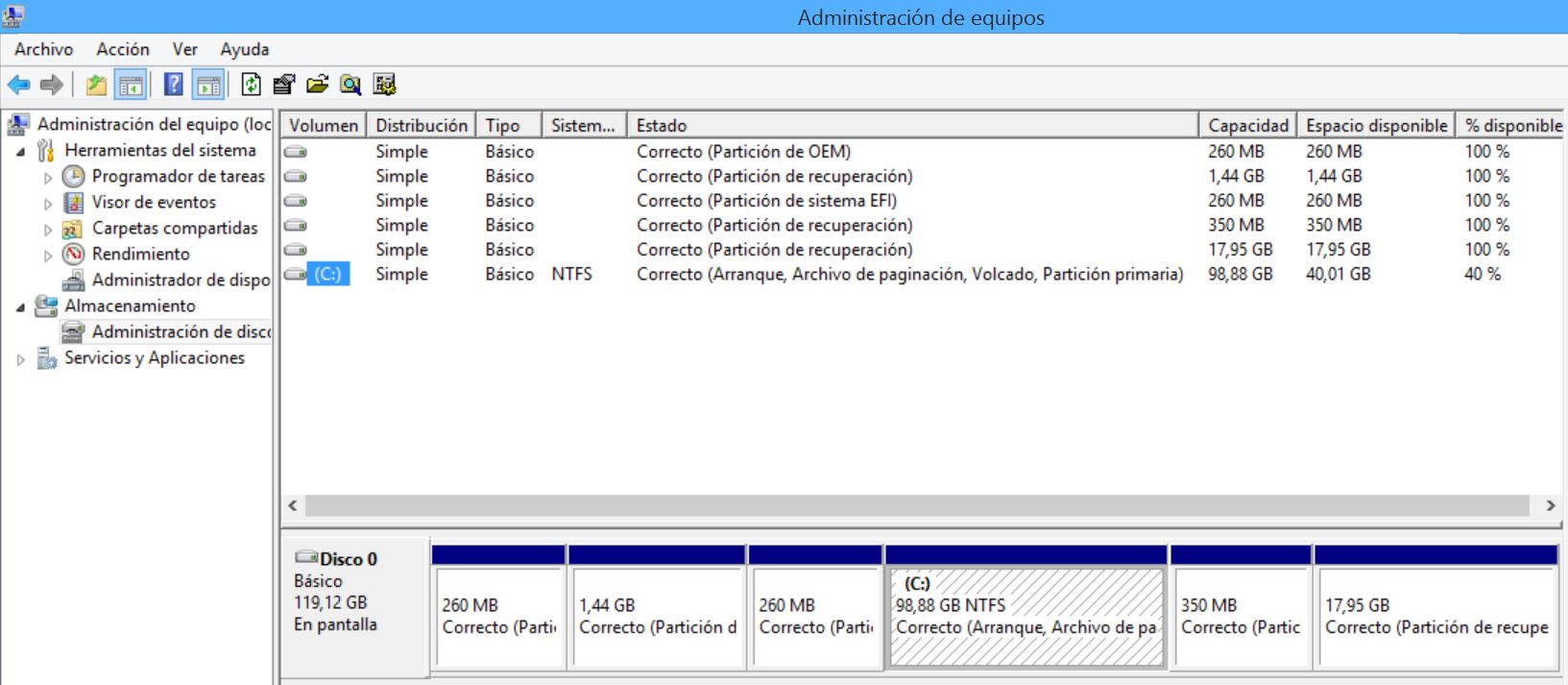Image resolution: width=1568 pixels, height=685 pixels.
Task: Open the Archivo menu
Action: [x=43, y=49]
